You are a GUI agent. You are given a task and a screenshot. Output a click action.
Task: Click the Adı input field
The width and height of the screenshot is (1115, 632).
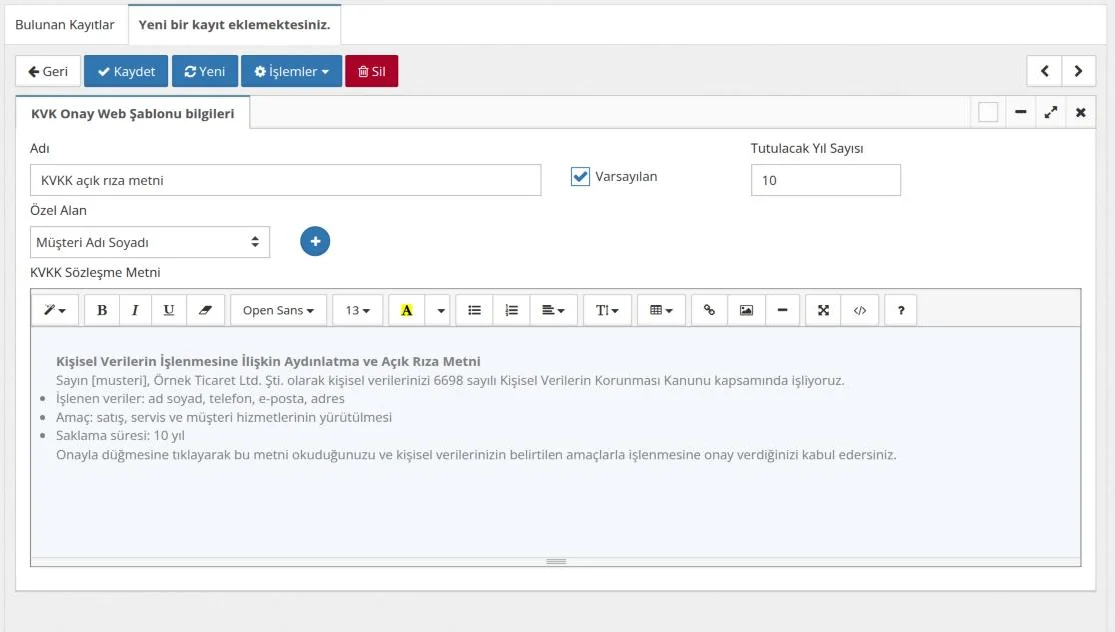(285, 180)
